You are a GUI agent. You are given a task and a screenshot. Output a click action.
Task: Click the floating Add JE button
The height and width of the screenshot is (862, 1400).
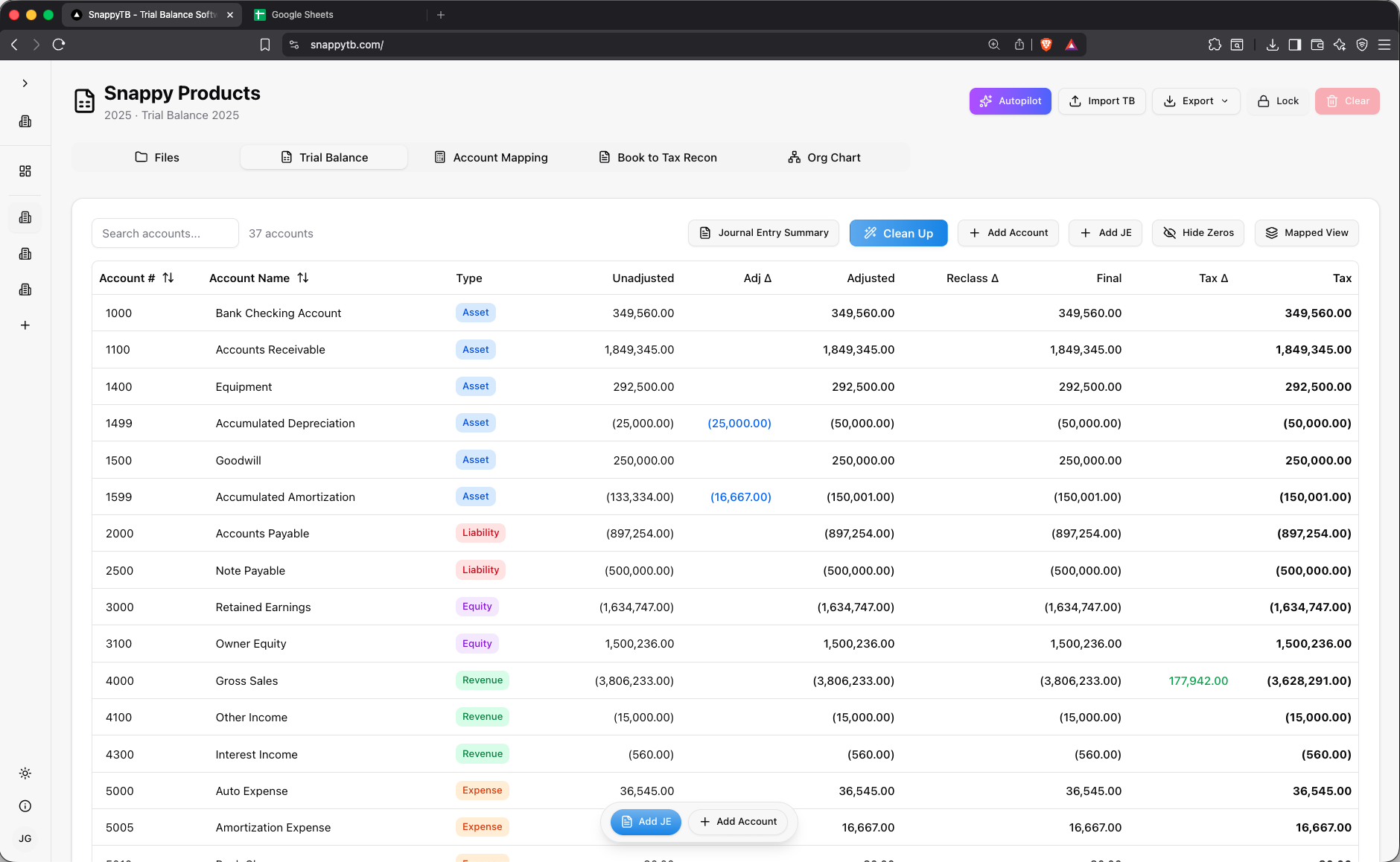click(646, 822)
